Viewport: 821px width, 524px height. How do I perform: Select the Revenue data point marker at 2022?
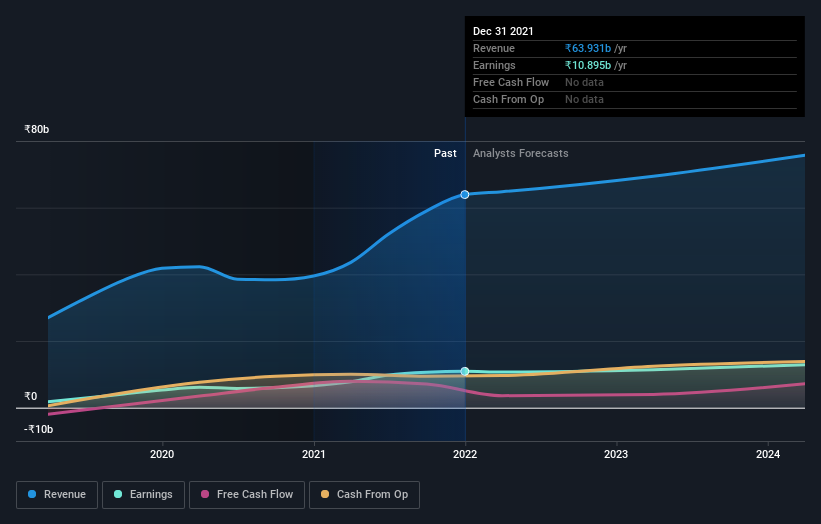pyautogui.click(x=465, y=195)
